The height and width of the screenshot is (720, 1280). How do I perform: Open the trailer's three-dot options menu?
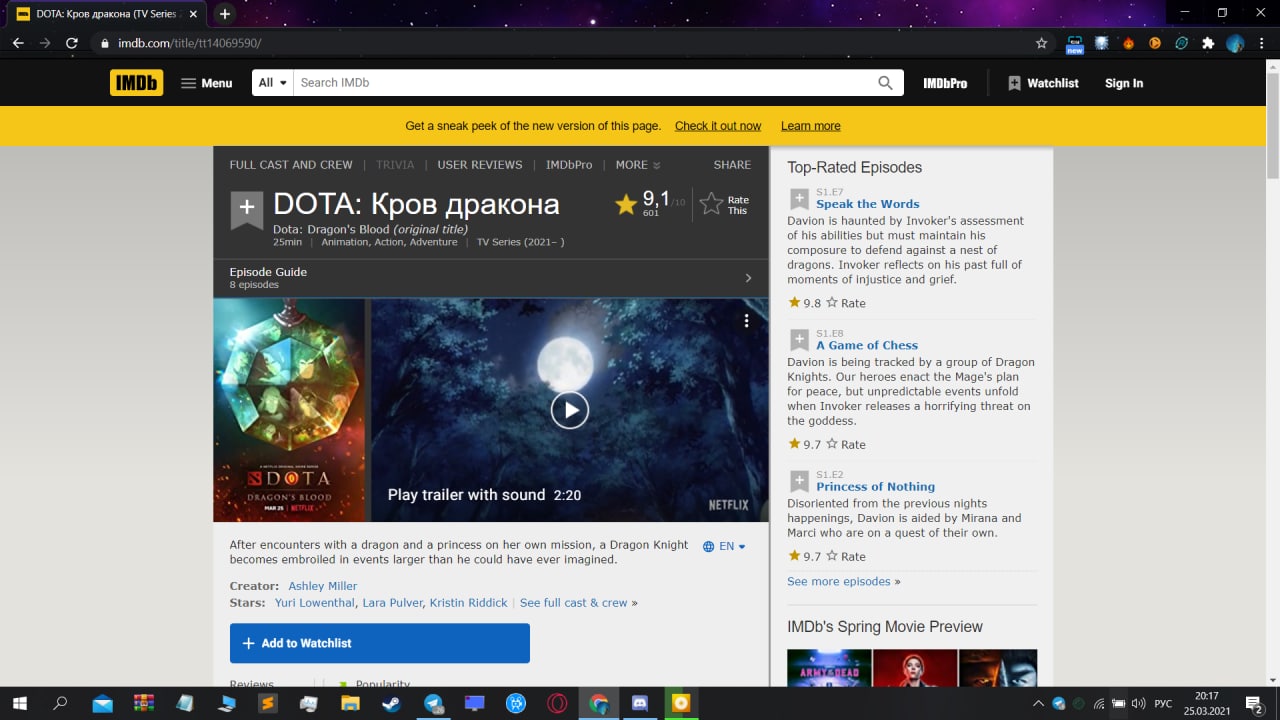click(746, 321)
